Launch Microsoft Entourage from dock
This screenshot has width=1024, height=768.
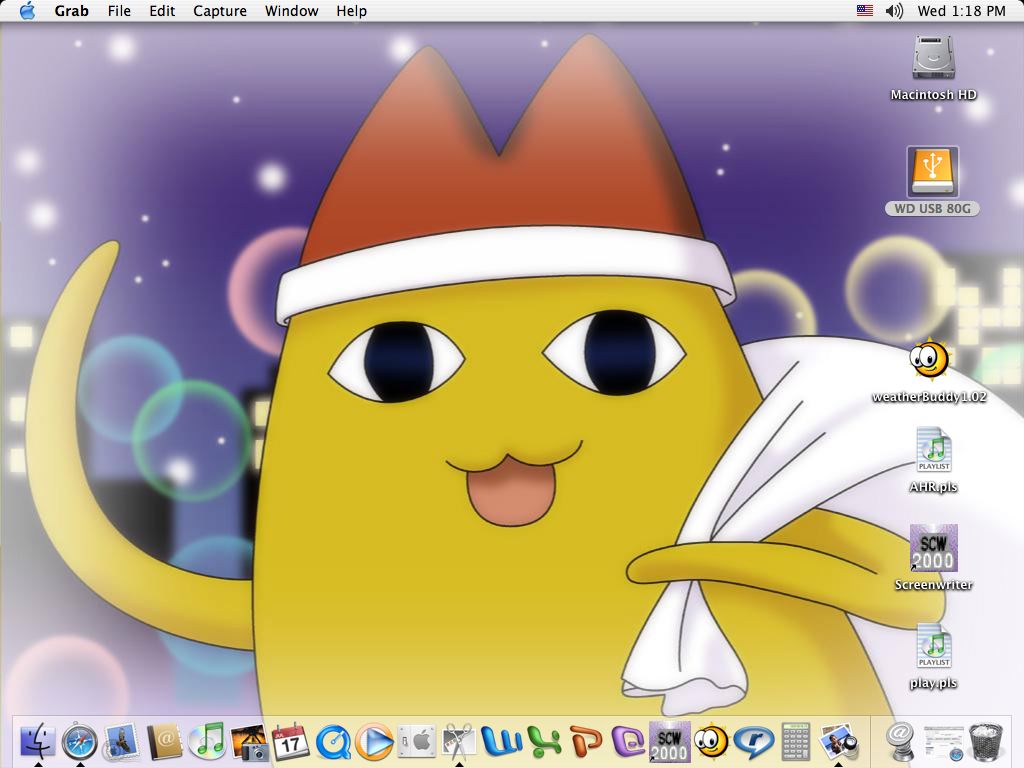(628, 741)
